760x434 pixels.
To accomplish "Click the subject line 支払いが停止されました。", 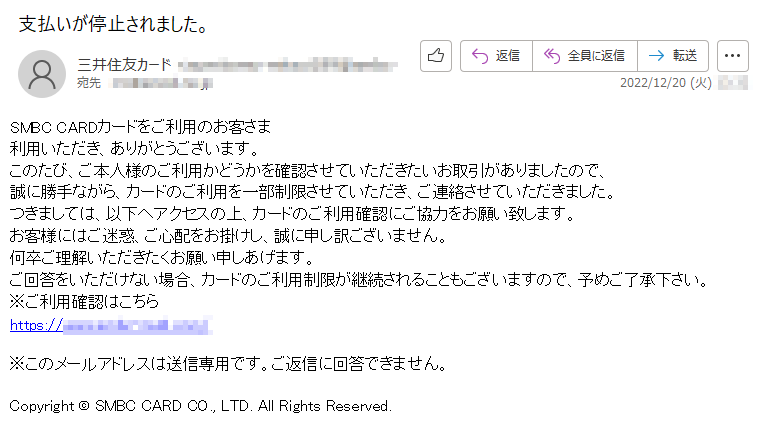I will (113, 24).
